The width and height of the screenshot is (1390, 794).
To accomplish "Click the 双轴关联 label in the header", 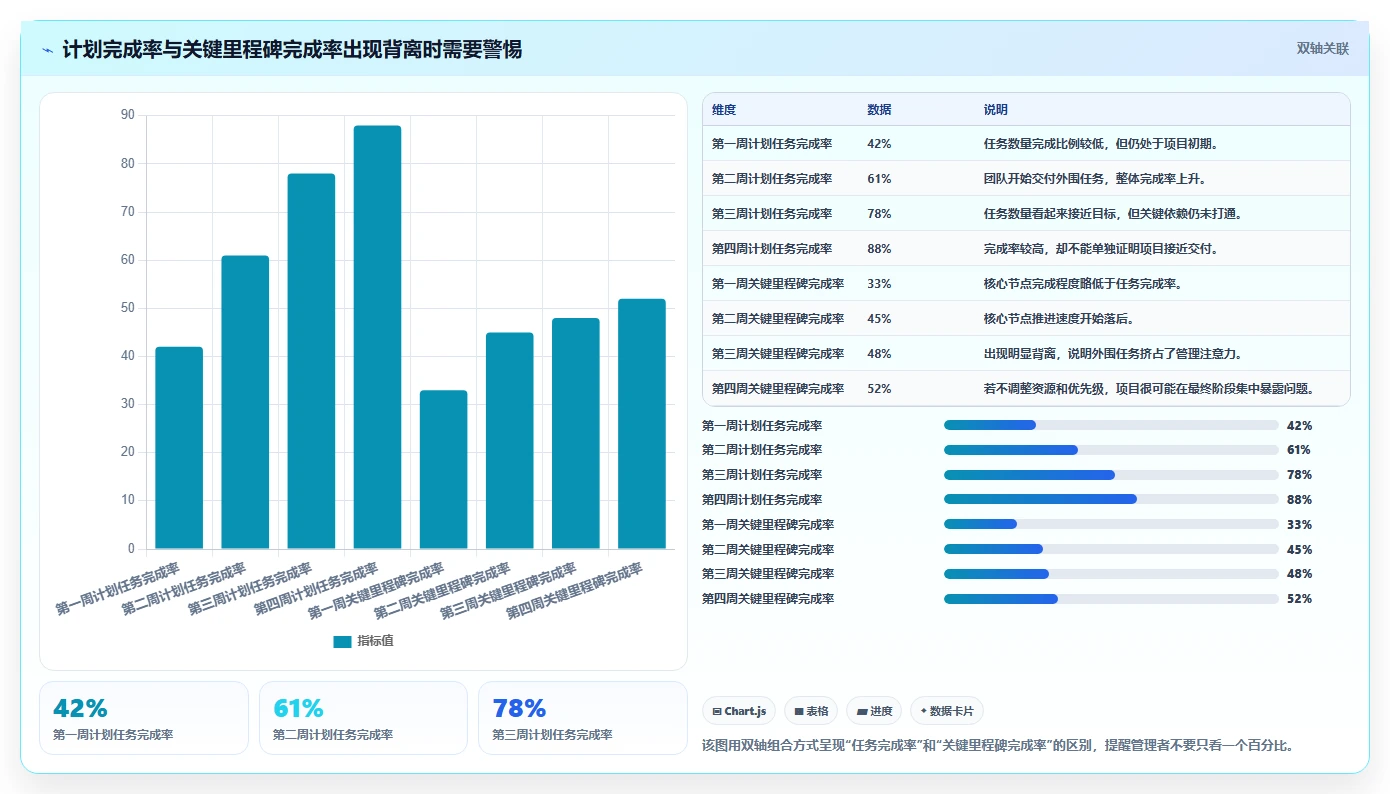I will point(1323,49).
